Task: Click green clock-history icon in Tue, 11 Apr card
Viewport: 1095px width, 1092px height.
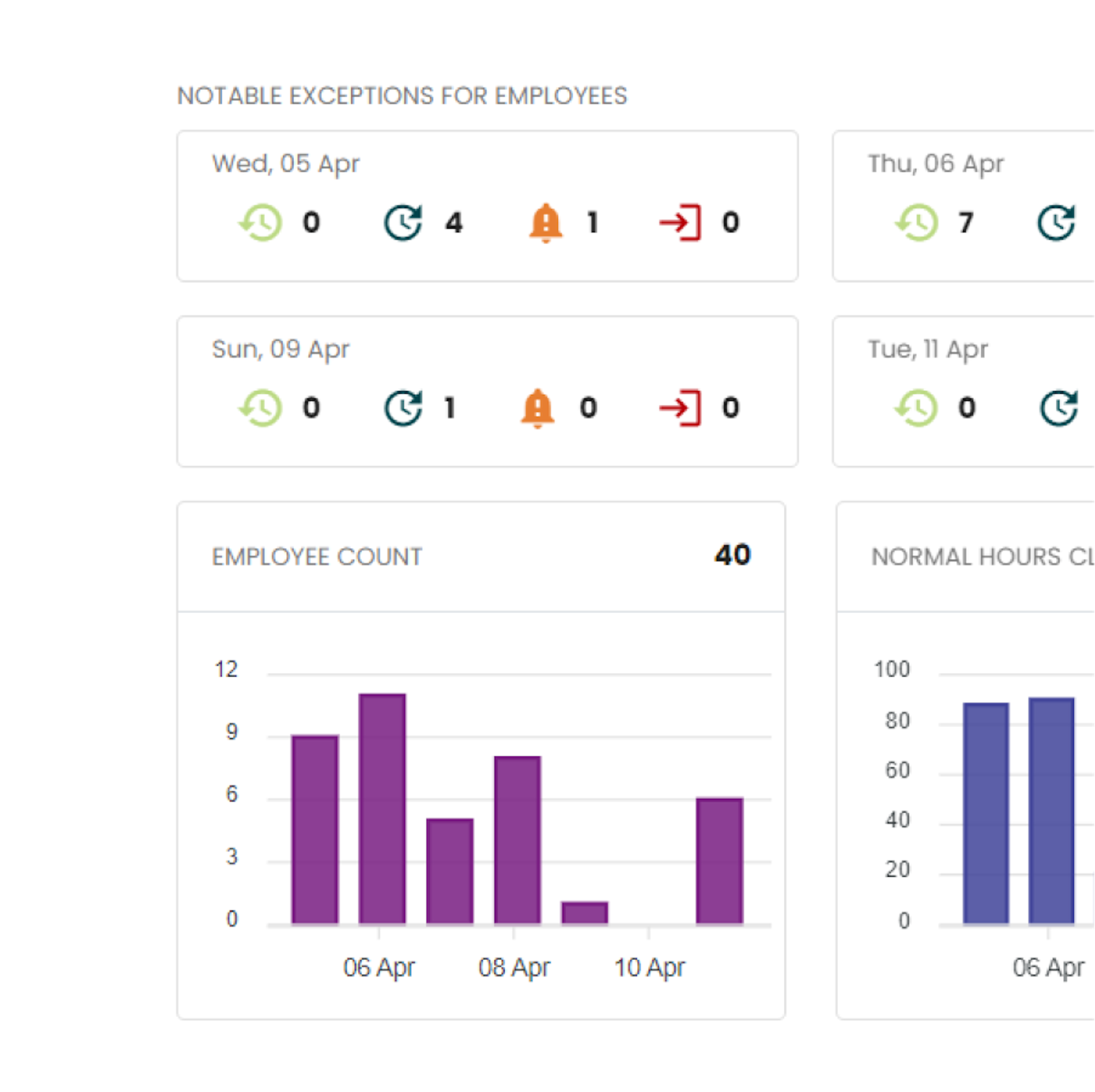Action: coord(916,407)
